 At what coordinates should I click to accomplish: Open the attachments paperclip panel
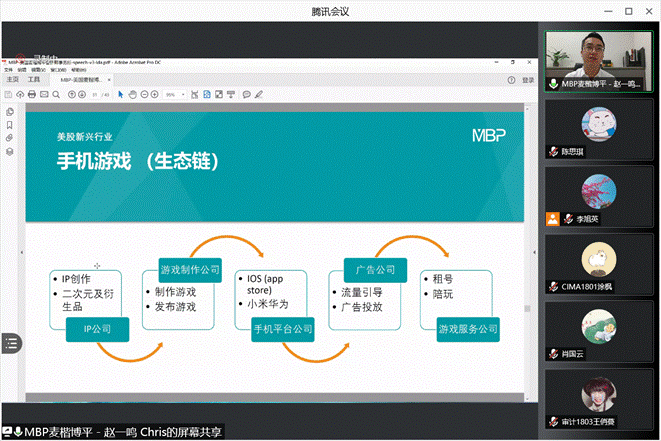pos(9,138)
